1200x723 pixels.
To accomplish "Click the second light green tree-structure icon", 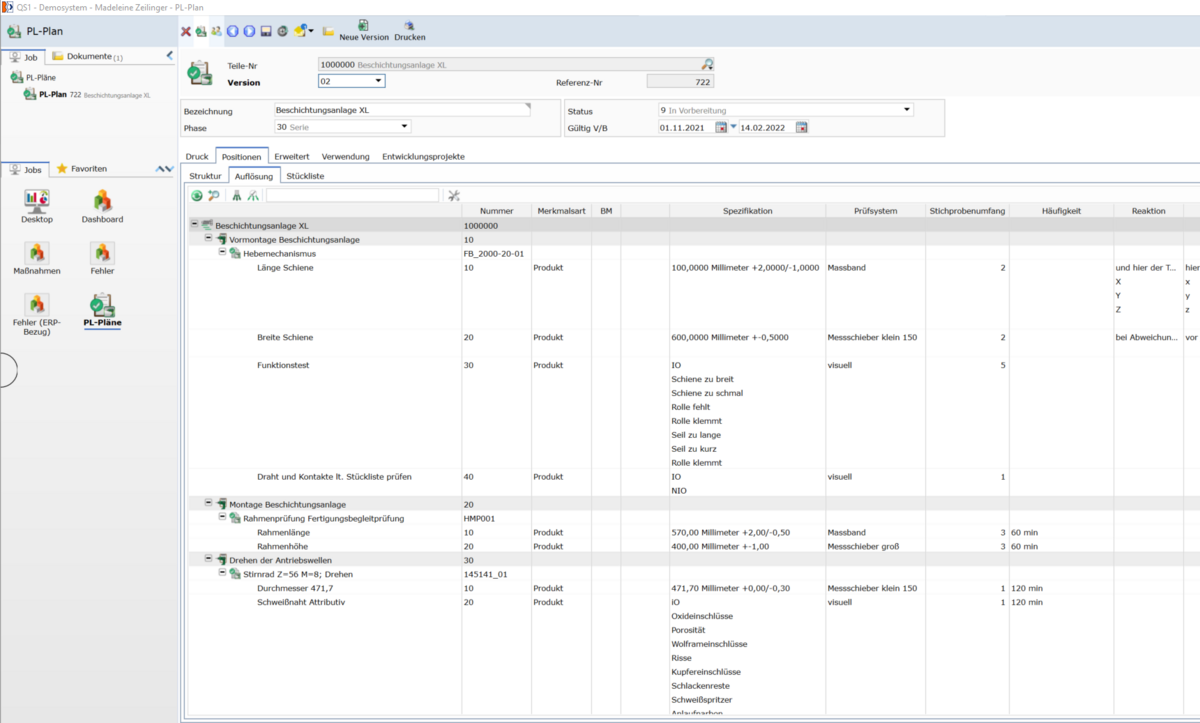I will click(x=254, y=196).
